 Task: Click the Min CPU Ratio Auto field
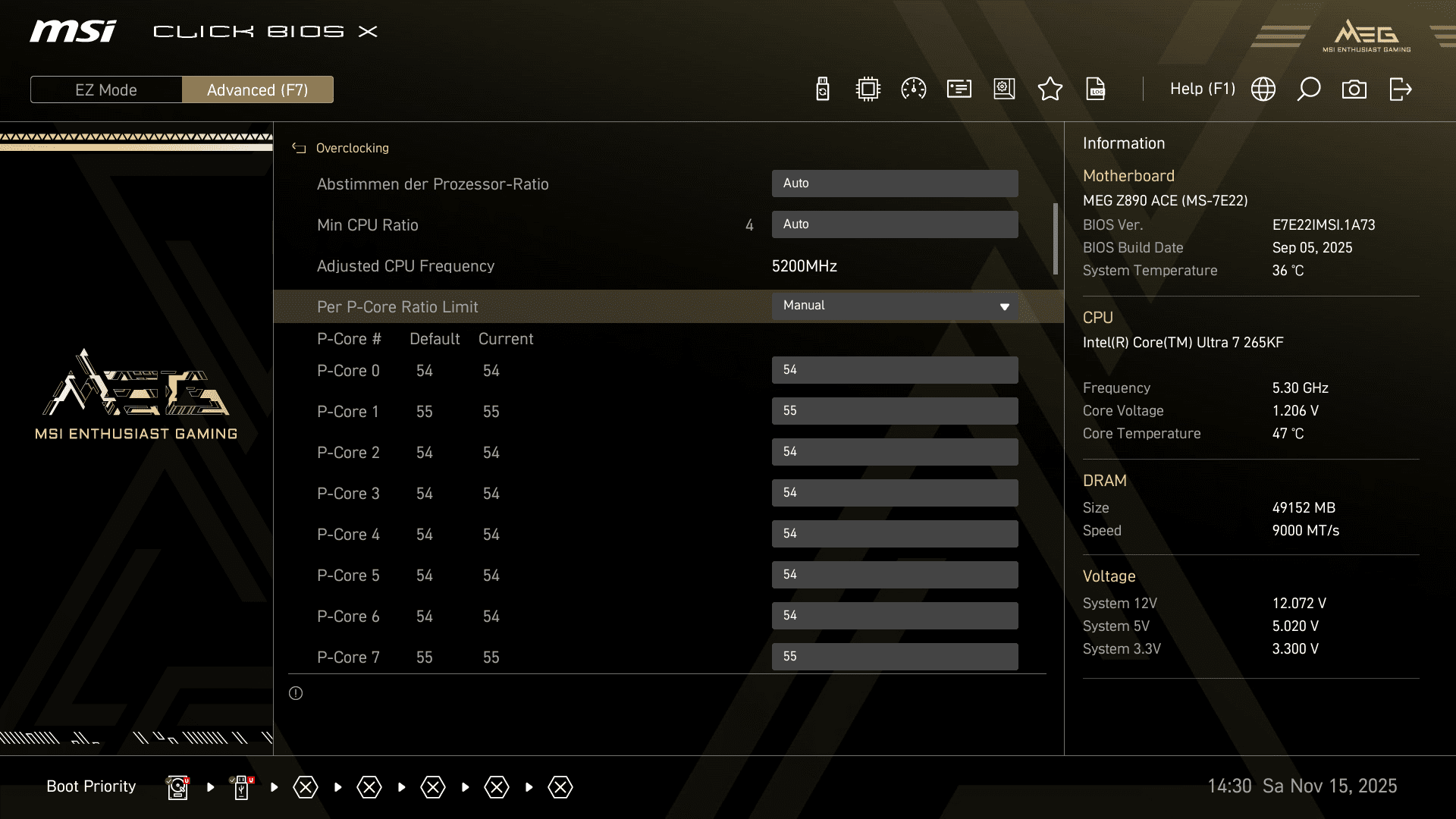click(895, 224)
